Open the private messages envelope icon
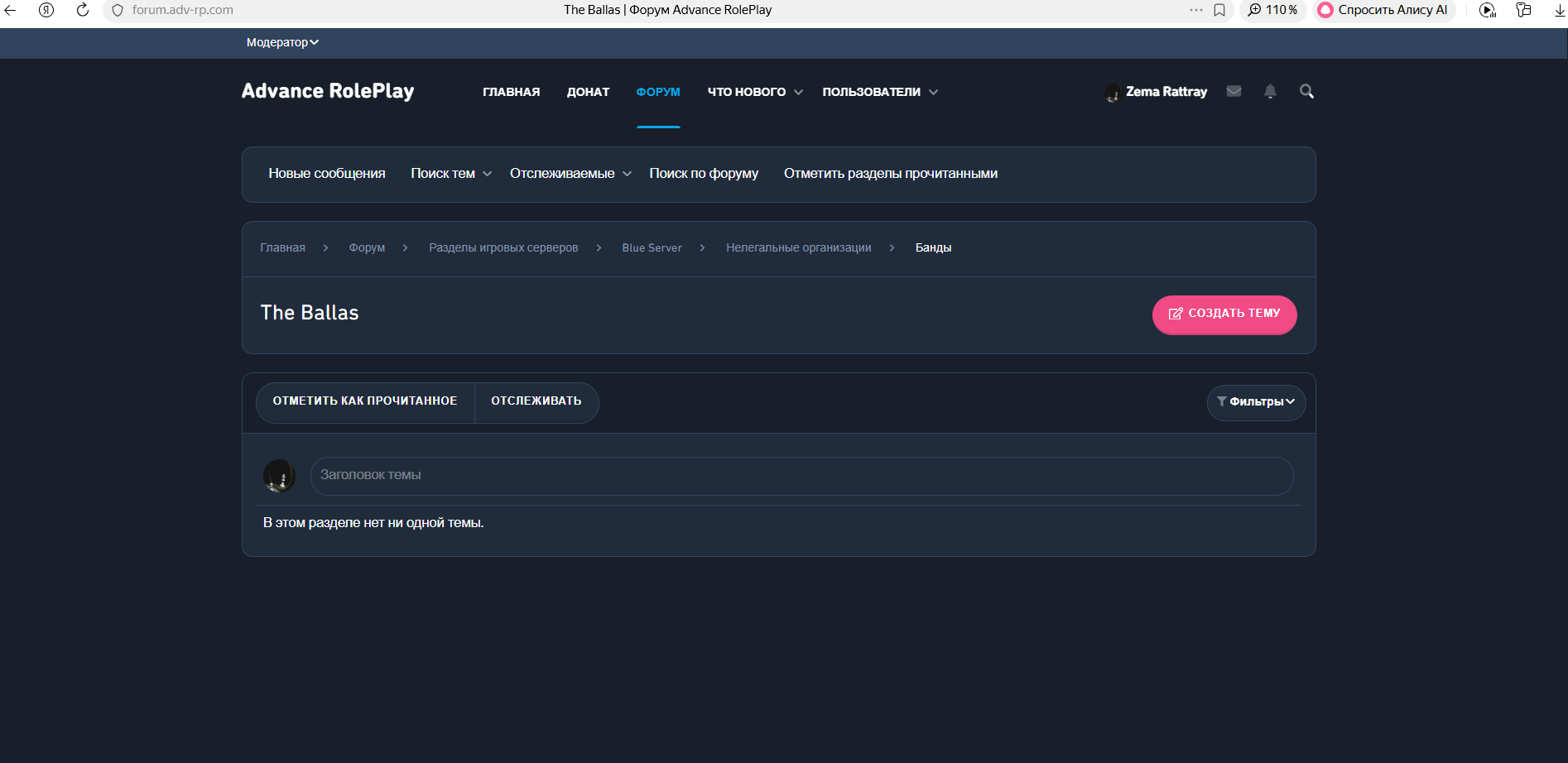The image size is (1568, 763). pyautogui.click(x=1234, y=92)
